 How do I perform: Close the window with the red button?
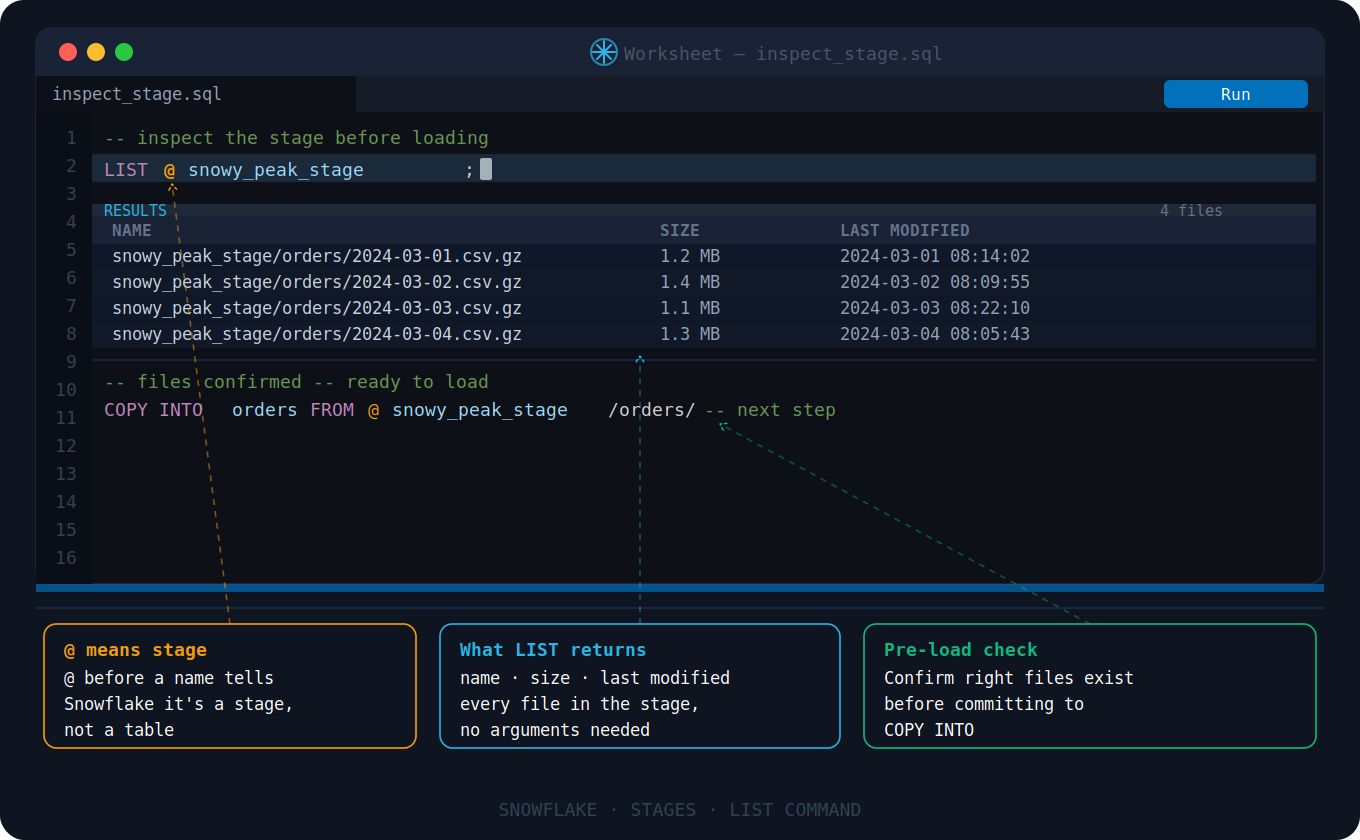click(x=68, y=52)
